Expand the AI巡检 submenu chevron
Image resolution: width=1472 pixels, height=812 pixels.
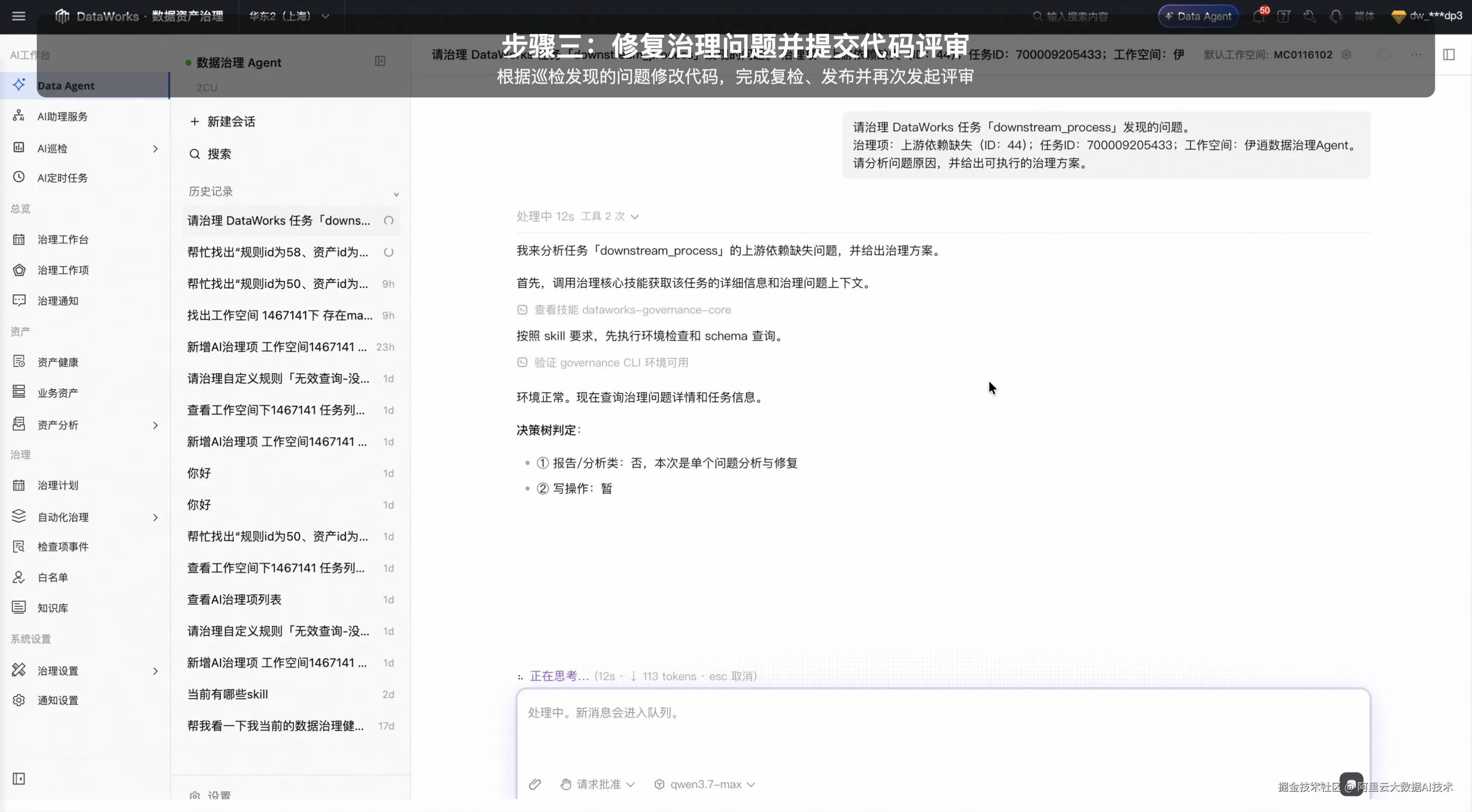155,149
